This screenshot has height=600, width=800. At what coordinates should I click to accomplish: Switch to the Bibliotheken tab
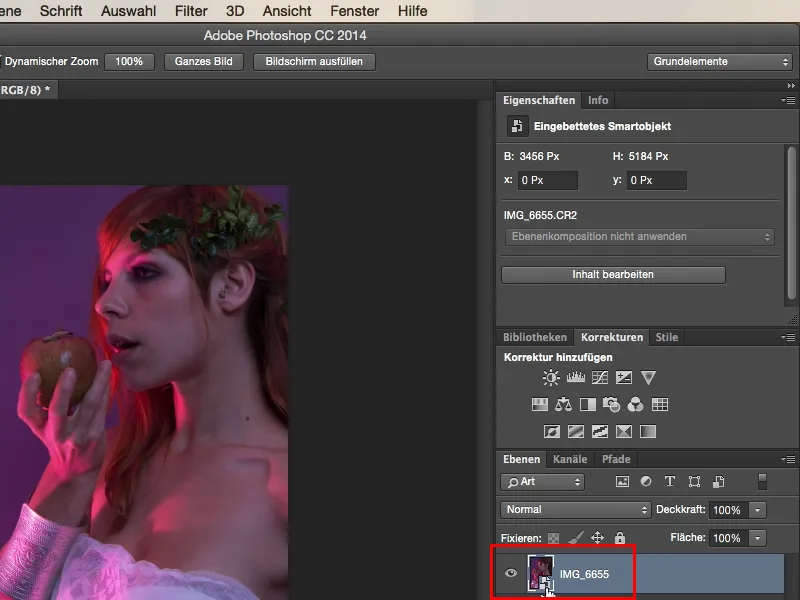coord(535,337)
